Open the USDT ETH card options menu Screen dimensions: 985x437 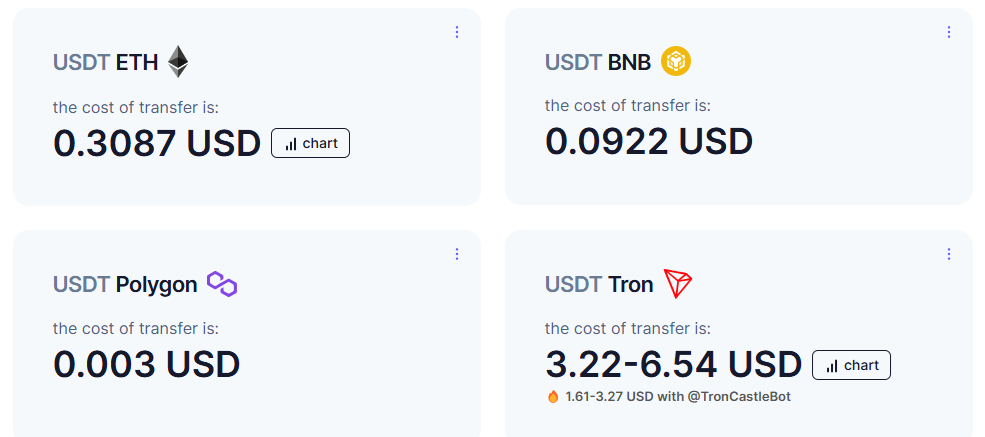457,32
